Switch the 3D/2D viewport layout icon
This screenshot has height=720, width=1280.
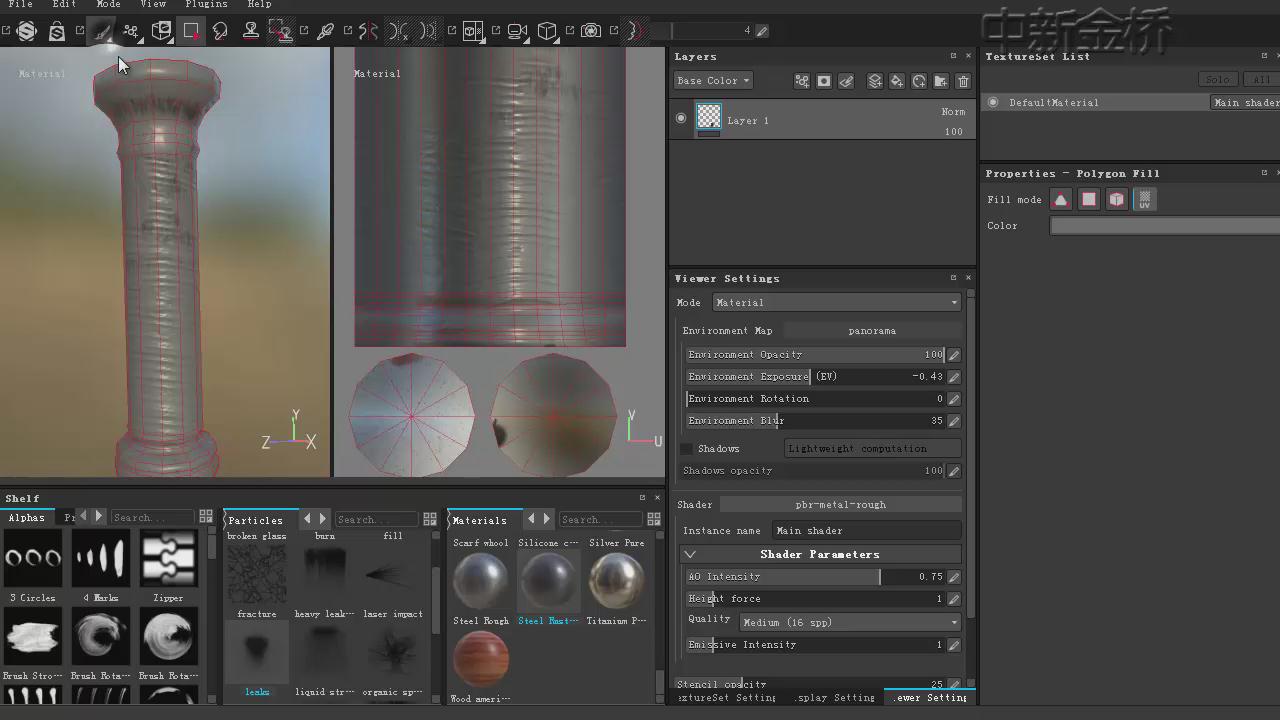[x=473, y=31]
